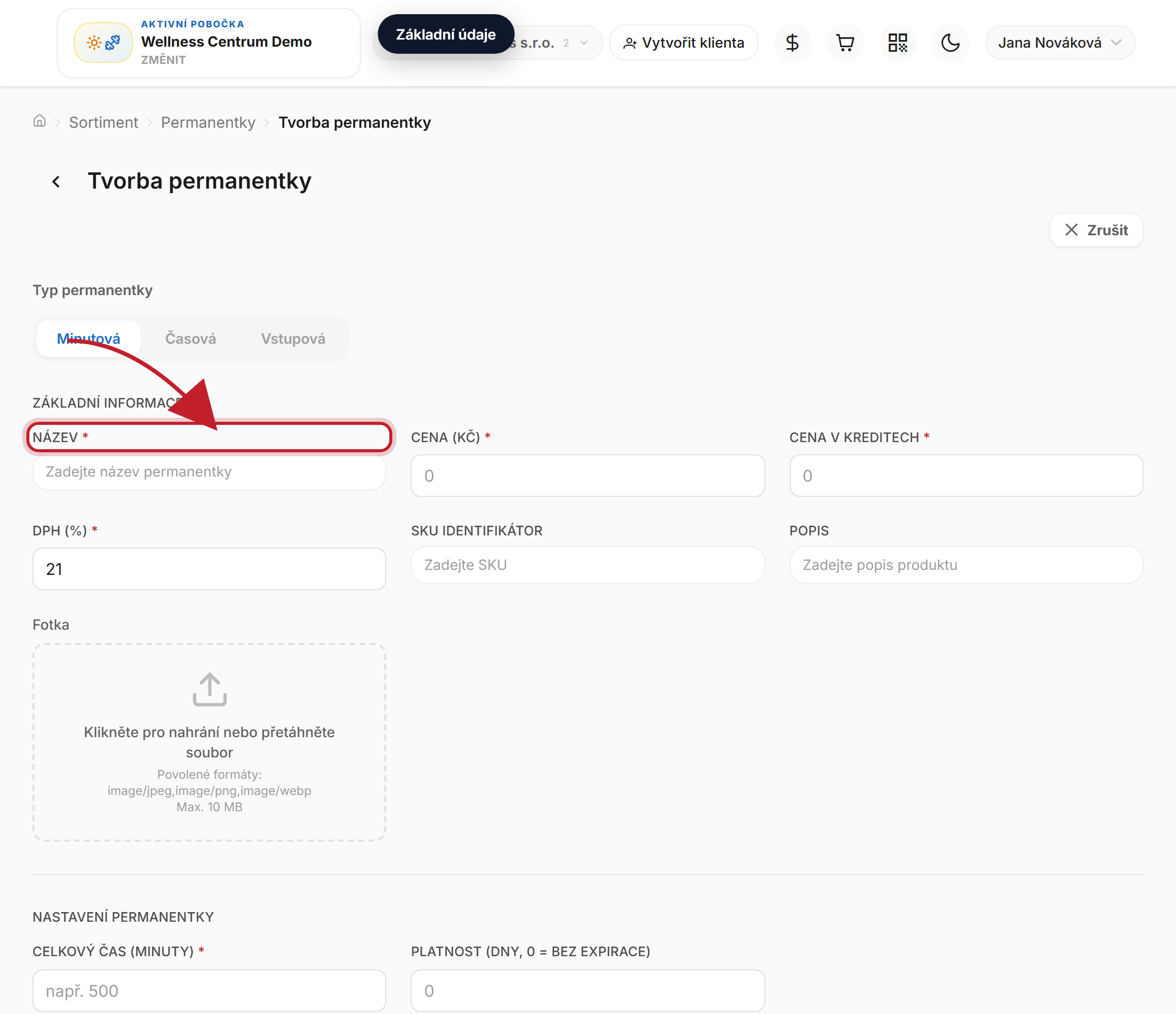Toggle dark mode with the moon icon
Screen dimensions: 1176x1014
click(950, 43)
